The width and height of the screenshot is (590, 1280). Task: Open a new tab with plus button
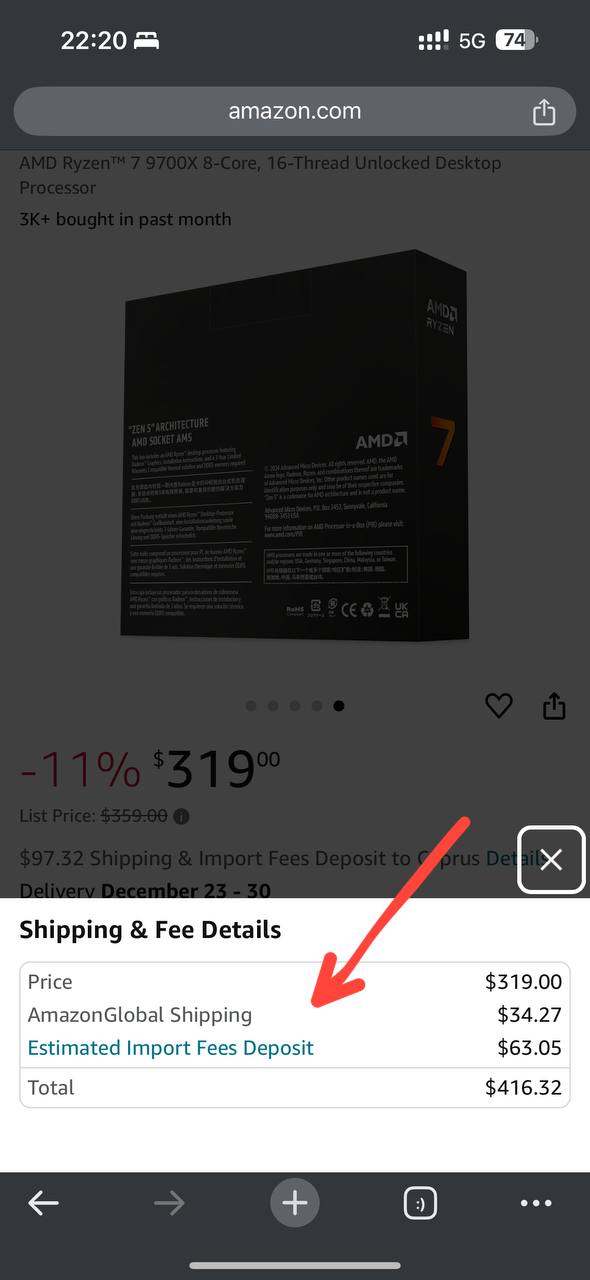click(295, 1203)
